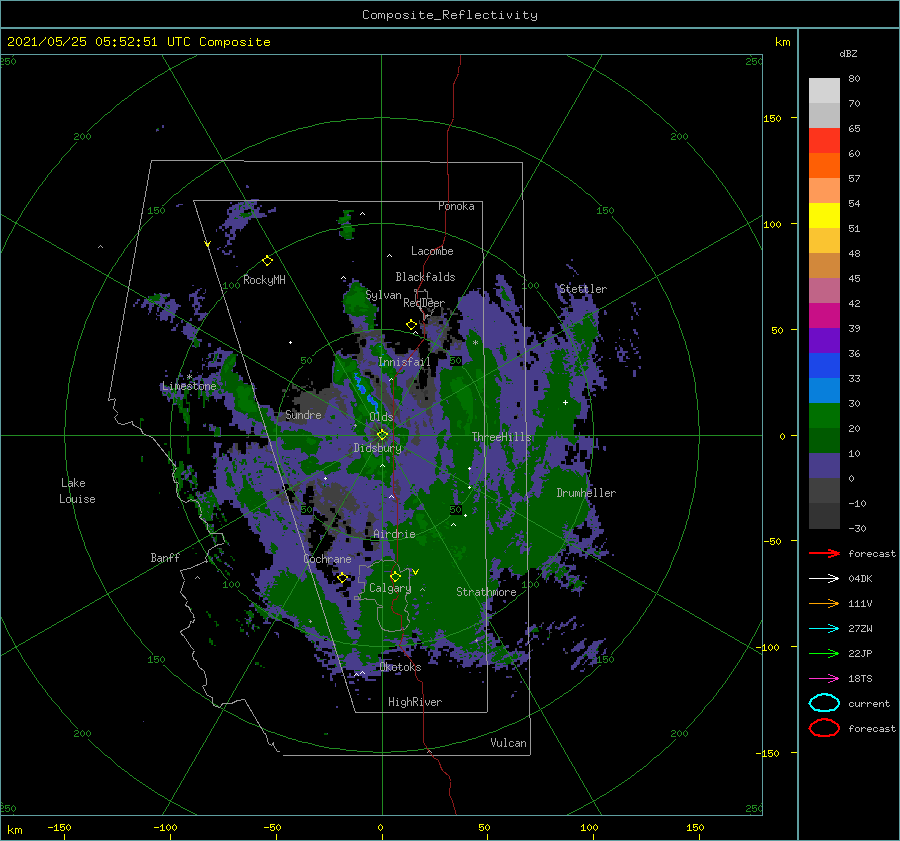
Task: Pick the yellow 54-51 dBZ swatch
Action: (x=824, y=215)
